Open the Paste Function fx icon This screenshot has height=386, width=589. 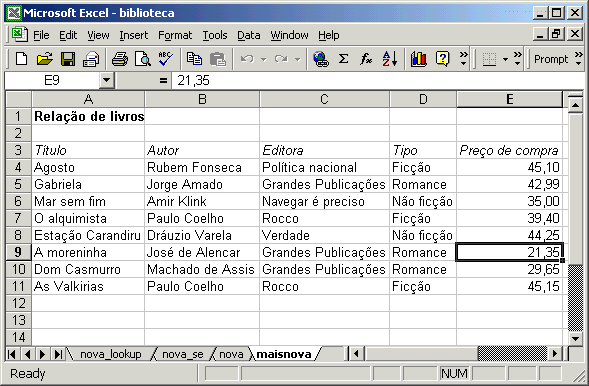point(366,59)
